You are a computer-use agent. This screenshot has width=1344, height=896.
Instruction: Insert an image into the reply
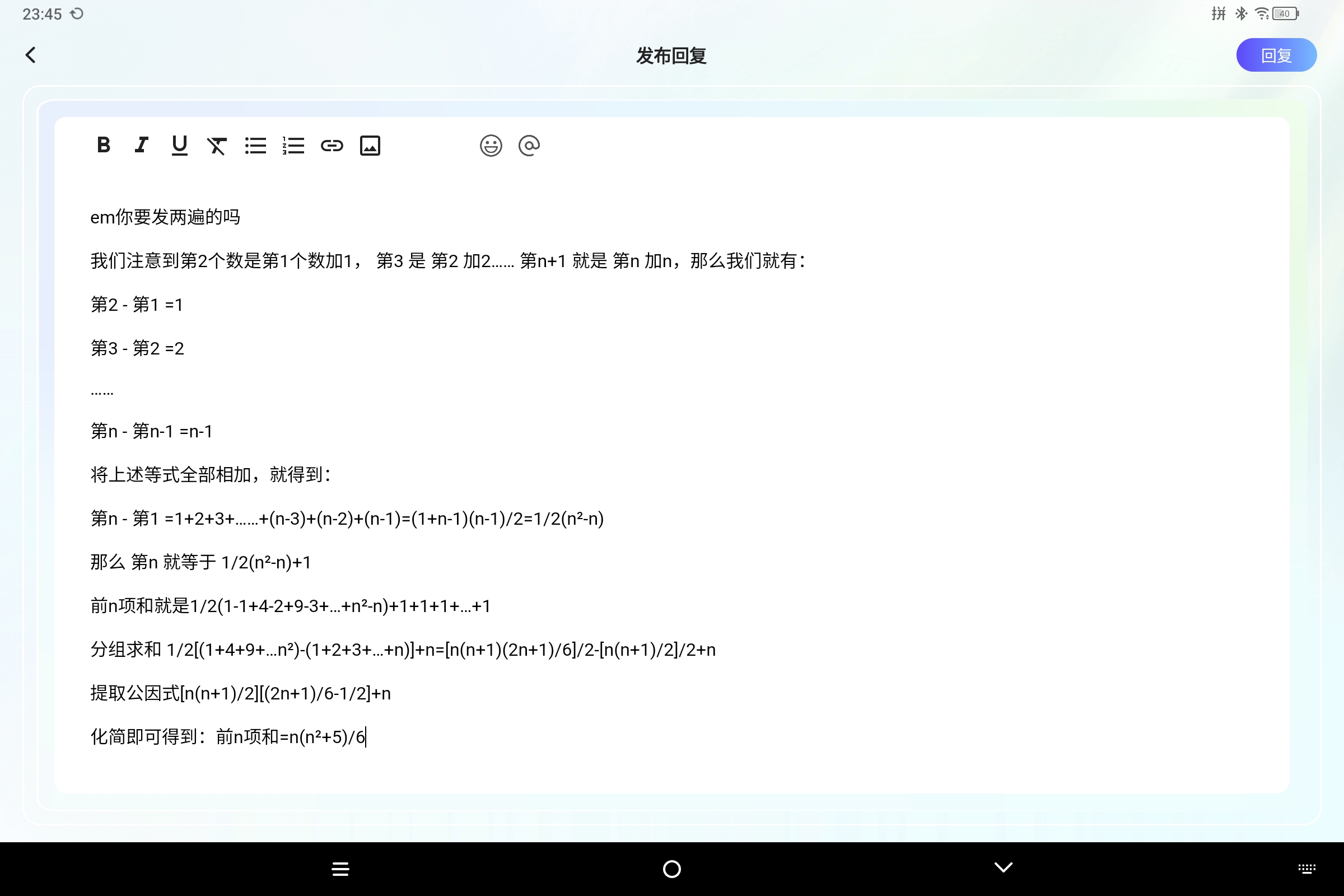pyautogui.click(x=370, y=146)
